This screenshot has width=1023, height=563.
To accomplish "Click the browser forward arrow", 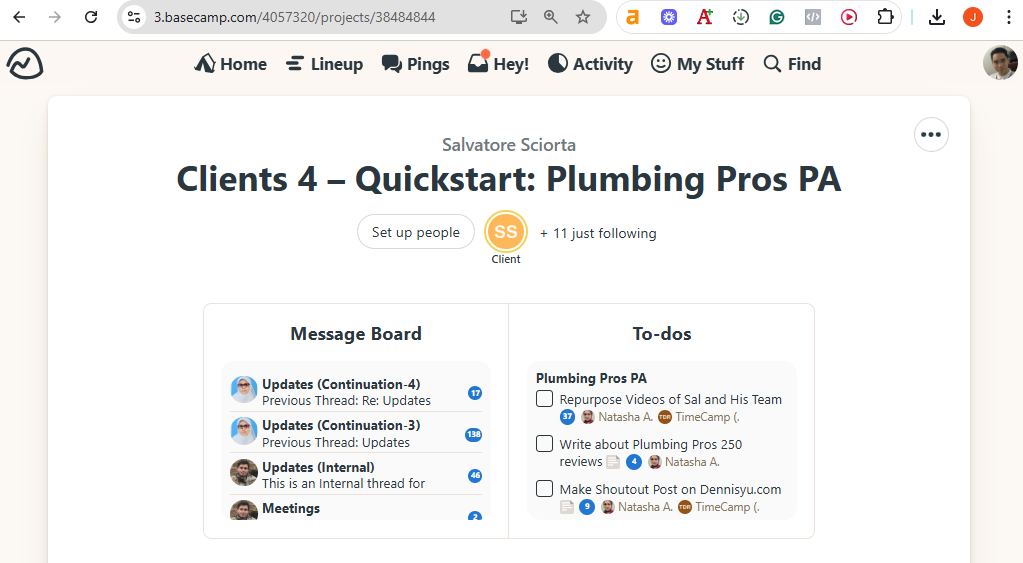I will pyautogui.click(x=55, y=17).
